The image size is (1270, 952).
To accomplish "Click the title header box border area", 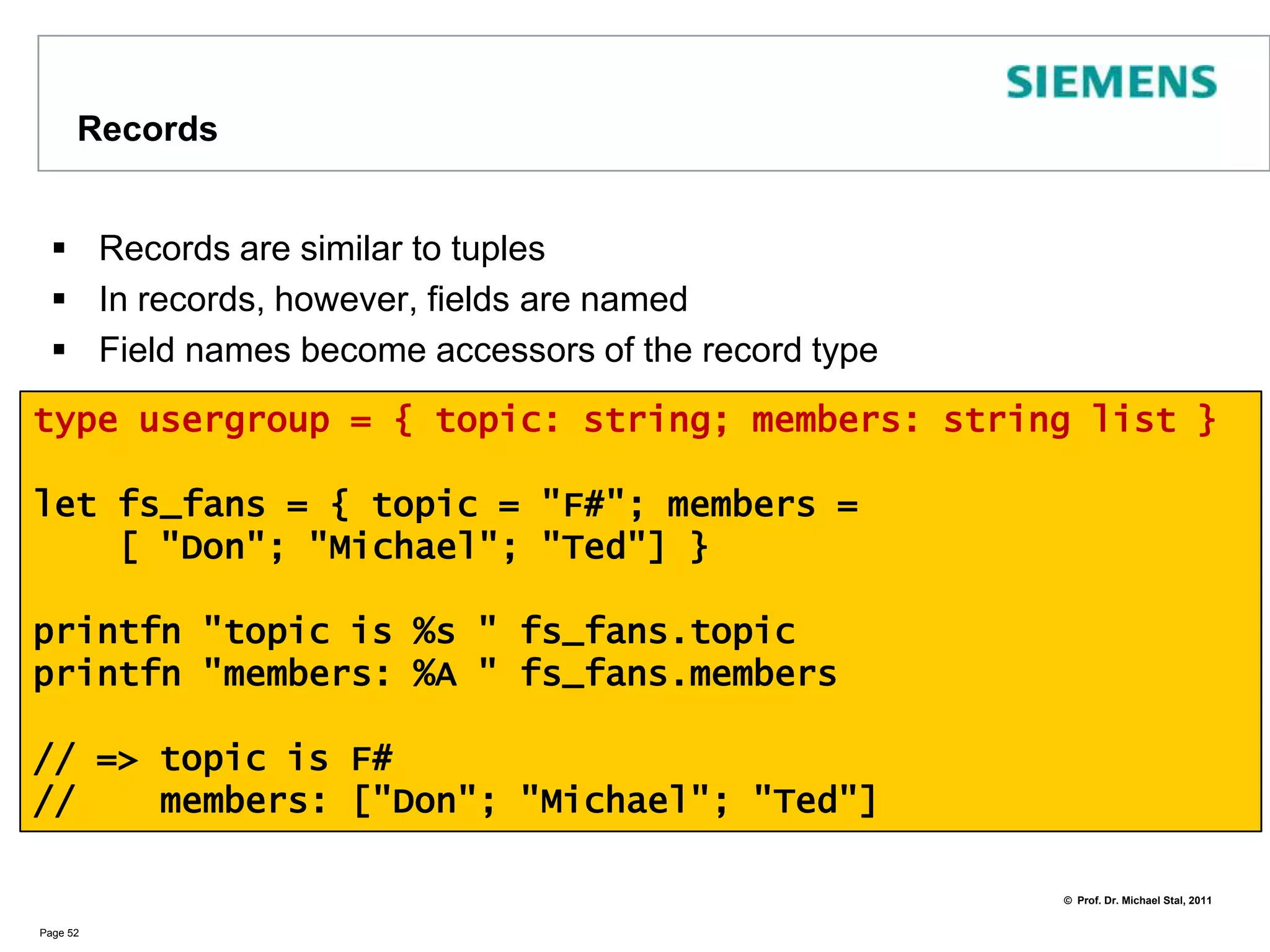I will (x=654, y=103).
